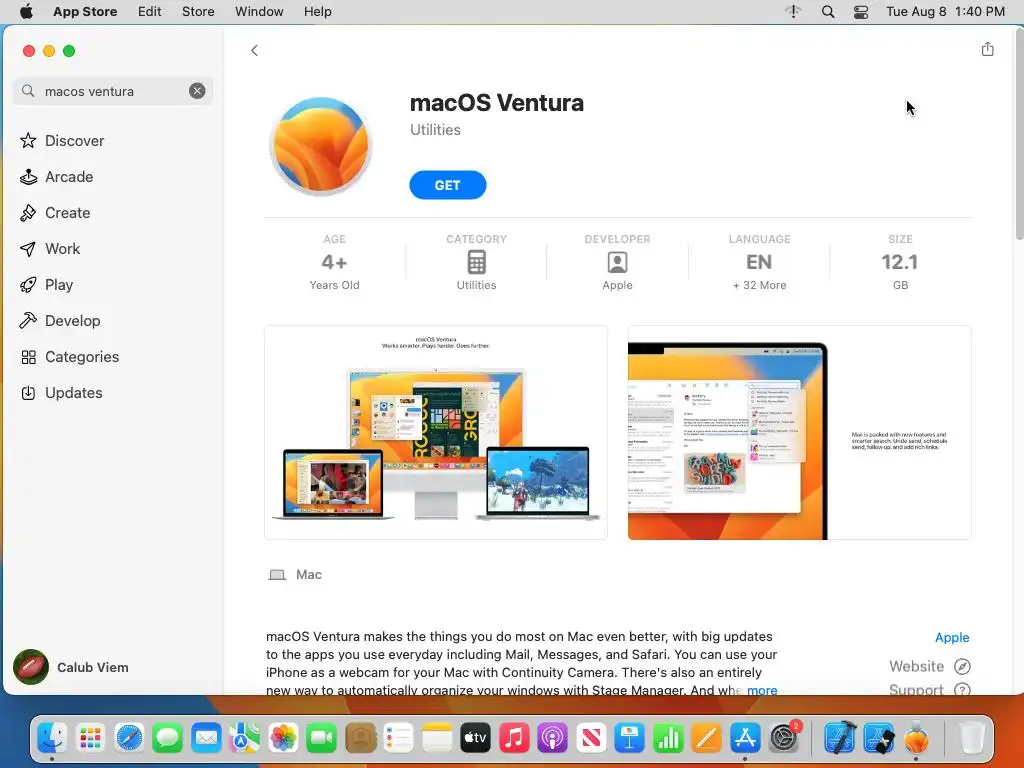This screenshot has width=1024, height=768.
Task: Click inside the macos ventura search field
Action: [112, 91]
